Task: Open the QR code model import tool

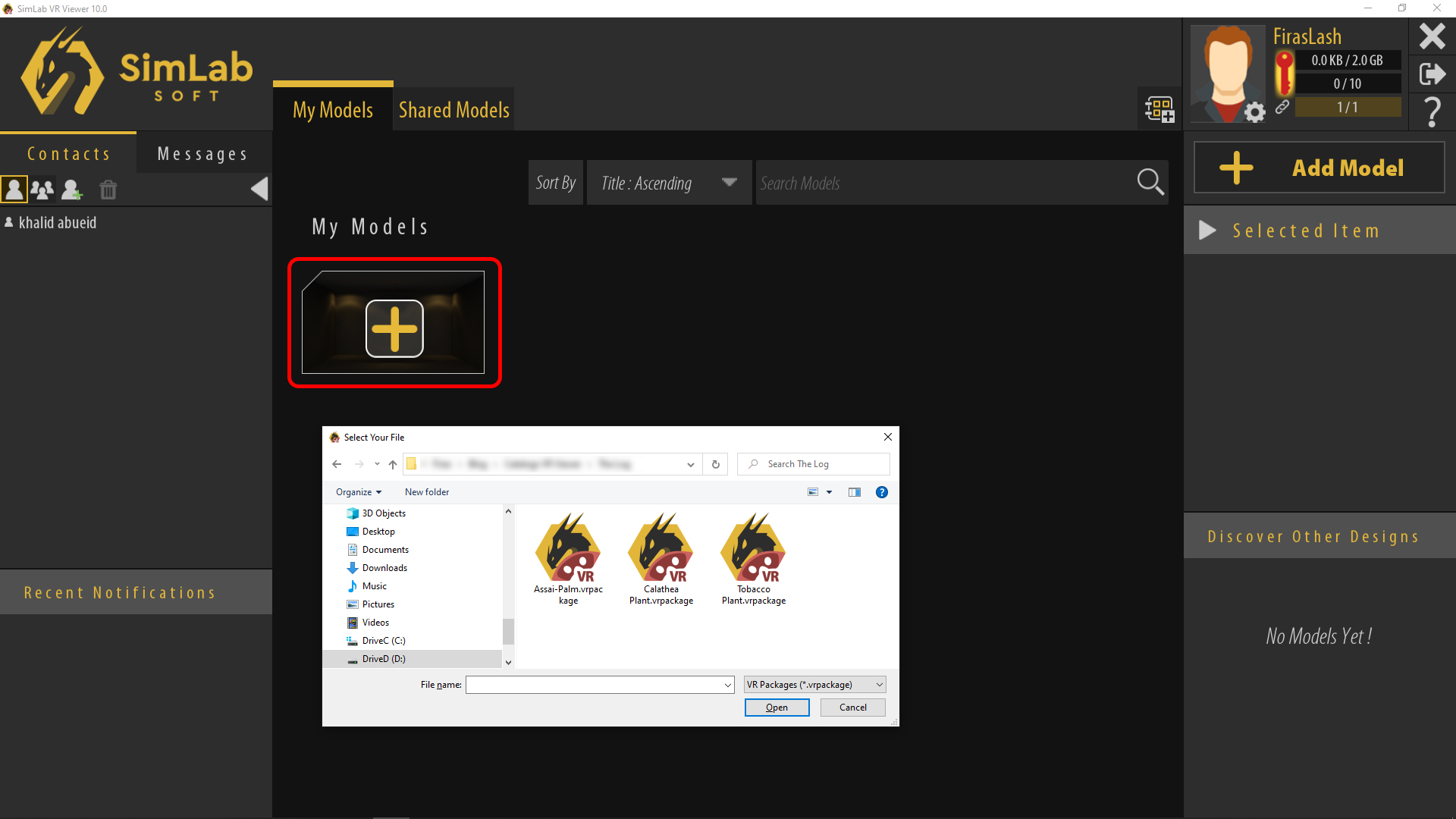Action: pyautogui.click(x=1159, y=108)
